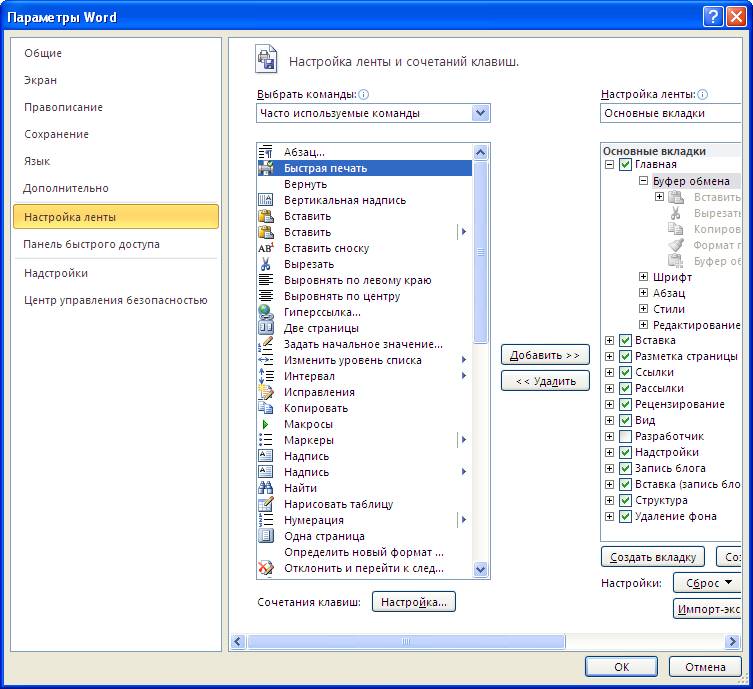This screenshot has height=689, width=753.
Task: Expand the Шрифт group
Action: click(x=643, y=277)
